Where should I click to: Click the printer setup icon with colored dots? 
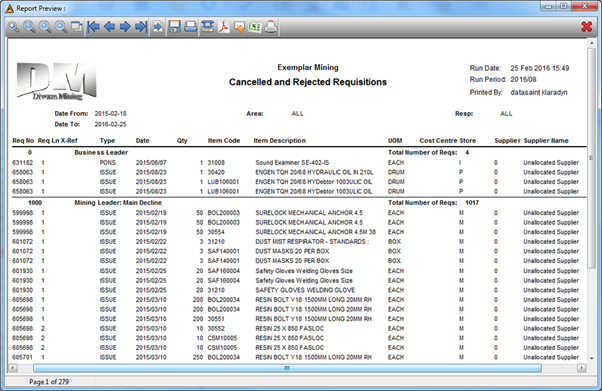pyautogui.click(x=207, y=27)
